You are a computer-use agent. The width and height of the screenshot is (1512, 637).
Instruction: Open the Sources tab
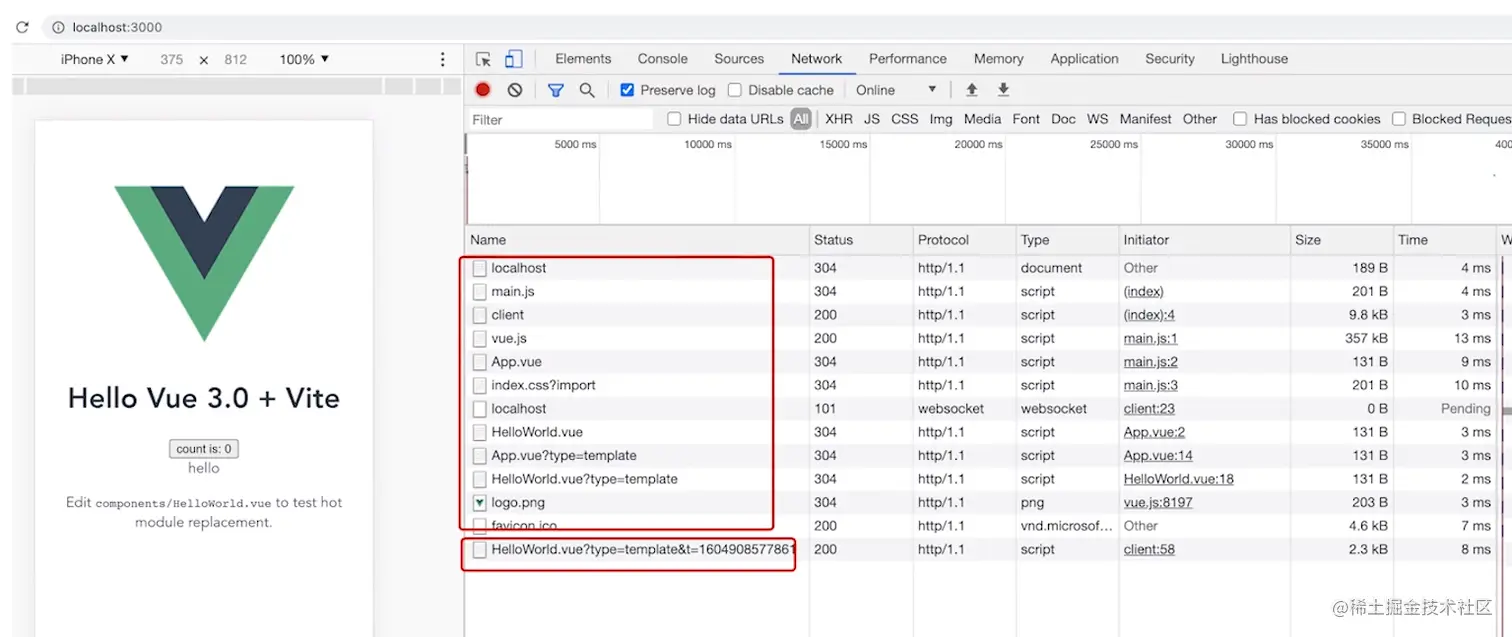(x=739, y=59)
